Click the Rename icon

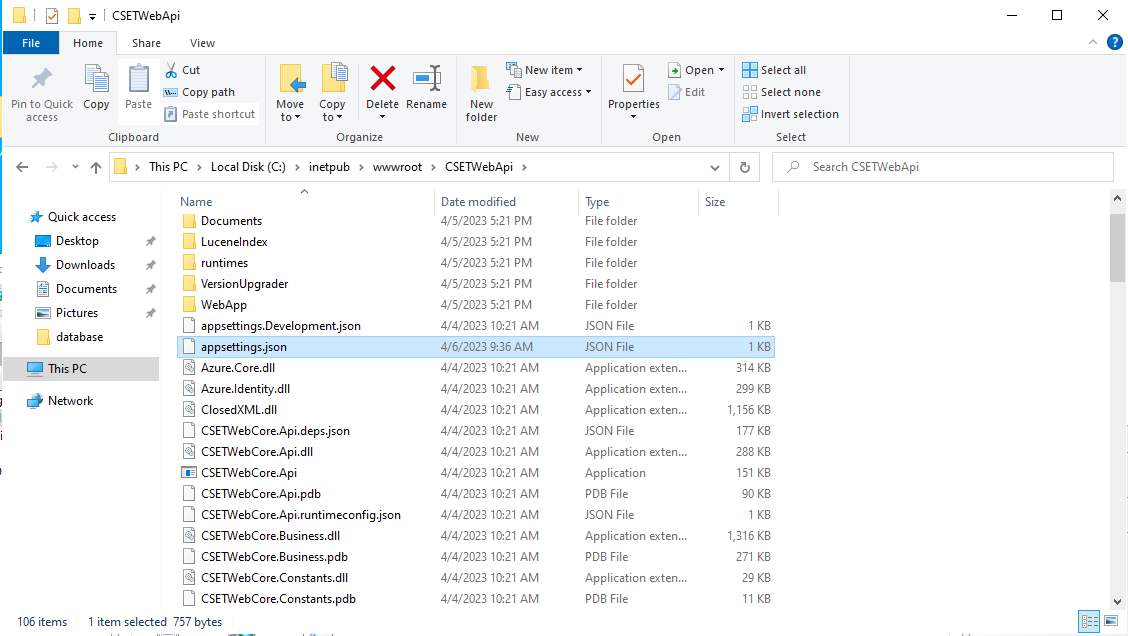(427, 78)
